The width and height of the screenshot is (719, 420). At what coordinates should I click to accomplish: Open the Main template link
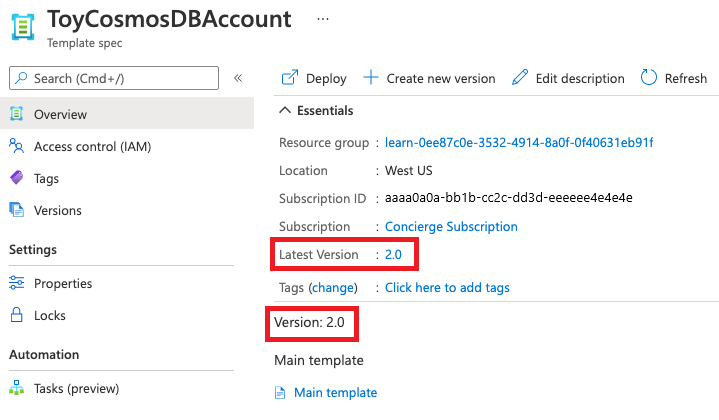coord(336,393)
